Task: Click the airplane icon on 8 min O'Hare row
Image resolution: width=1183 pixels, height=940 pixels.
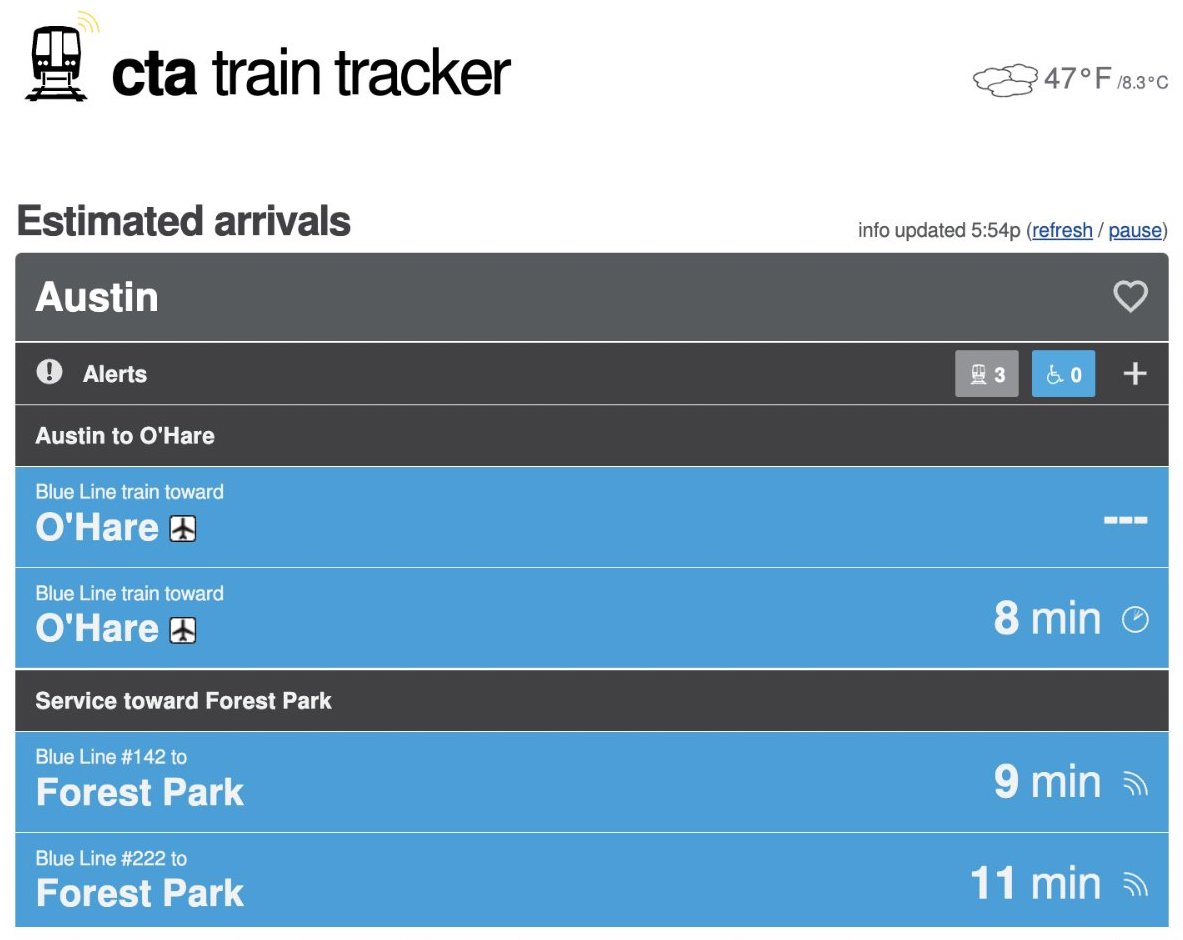Action: click(x=183, y=630)
